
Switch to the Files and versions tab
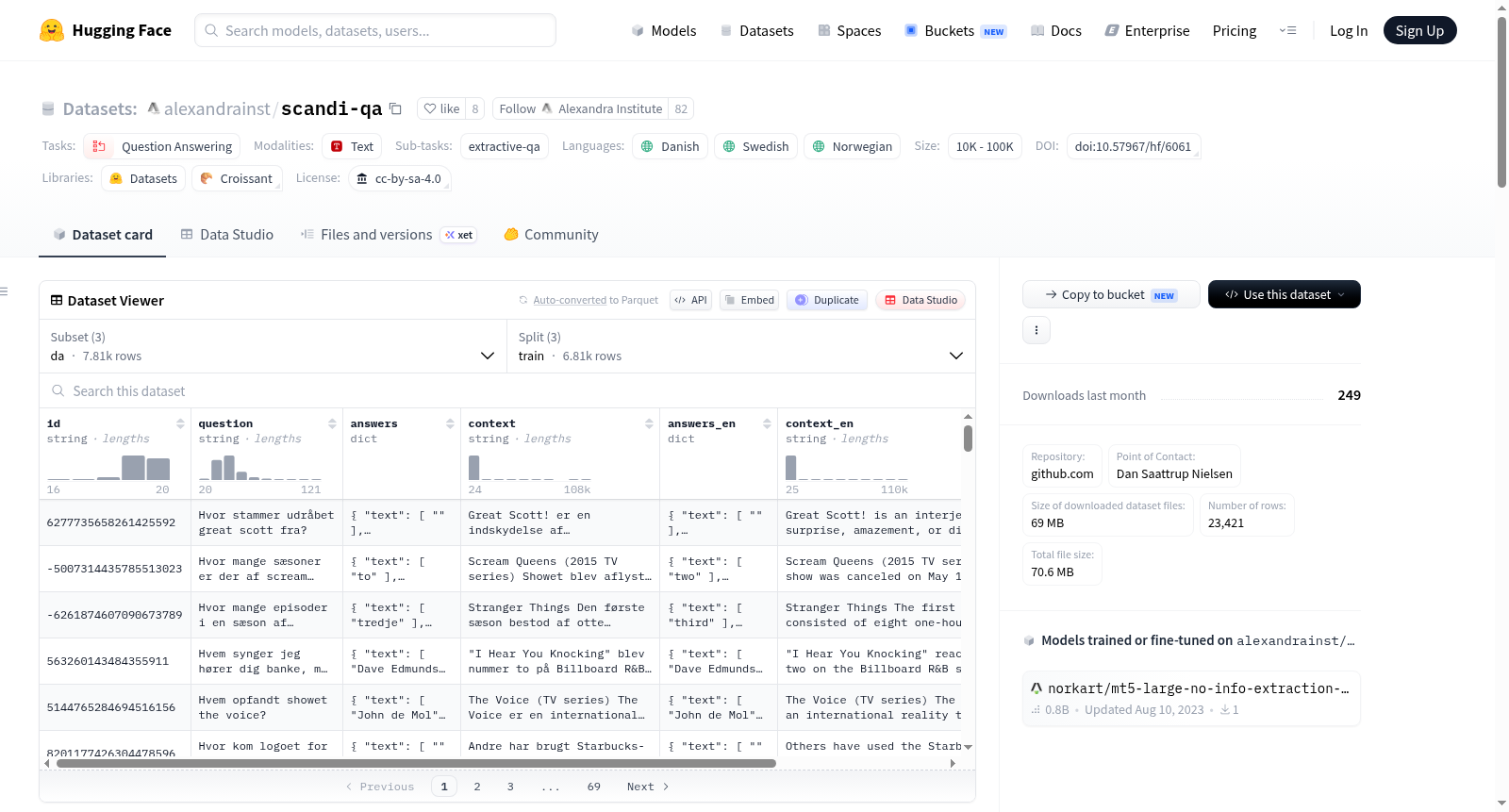point(389,234)
